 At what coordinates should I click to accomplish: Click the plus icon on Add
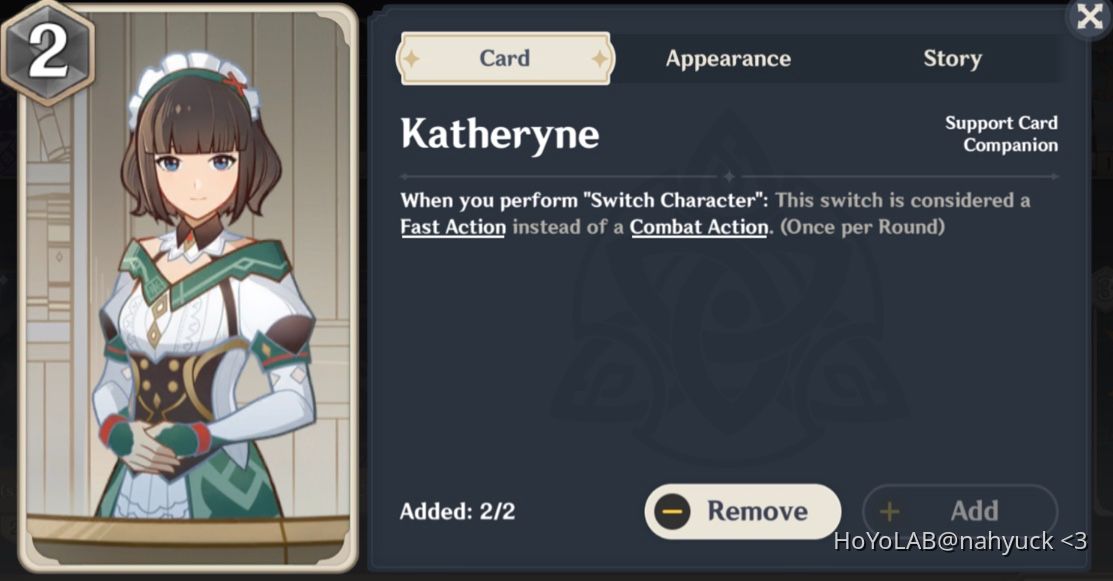(890, 511)
